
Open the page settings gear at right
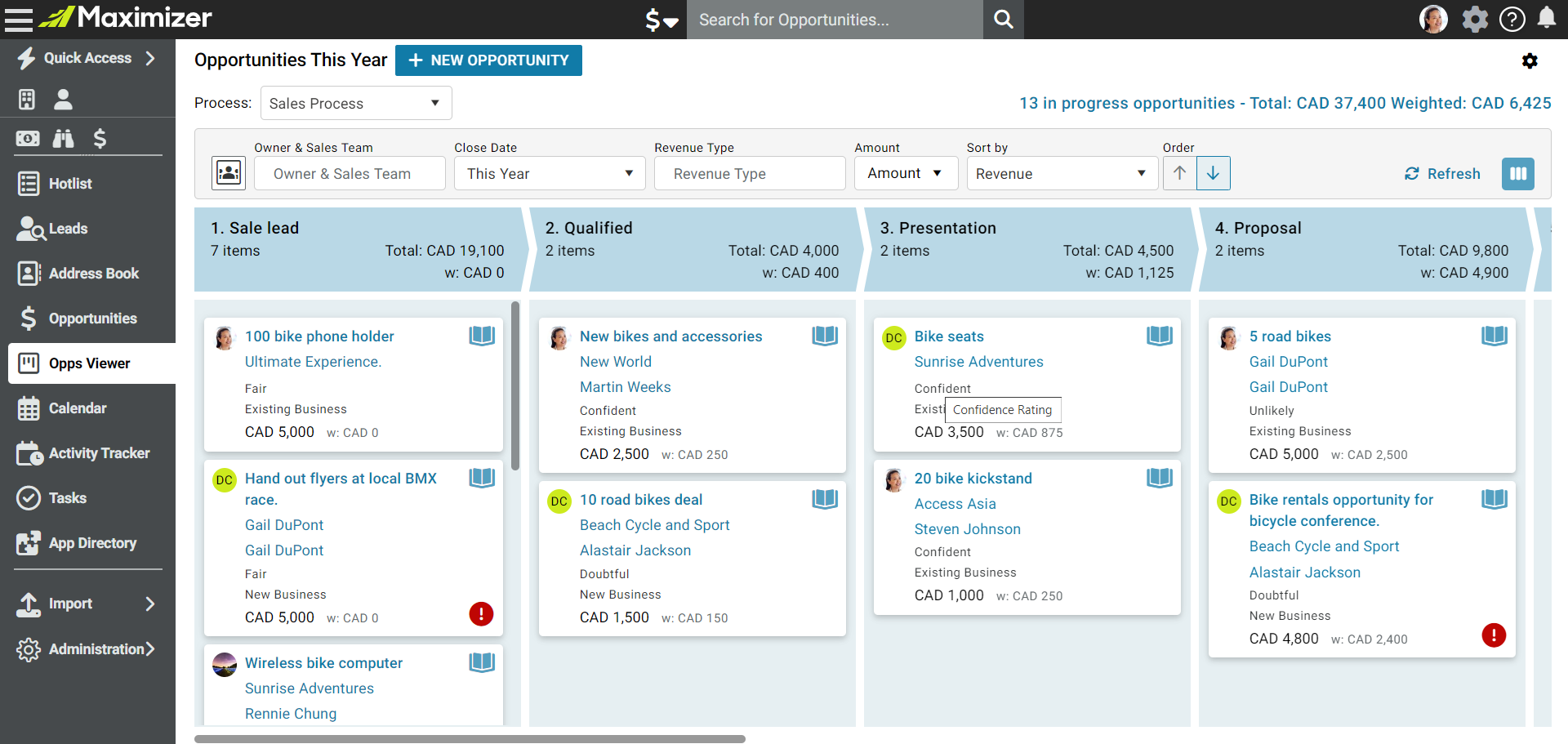pos(1530,60)
